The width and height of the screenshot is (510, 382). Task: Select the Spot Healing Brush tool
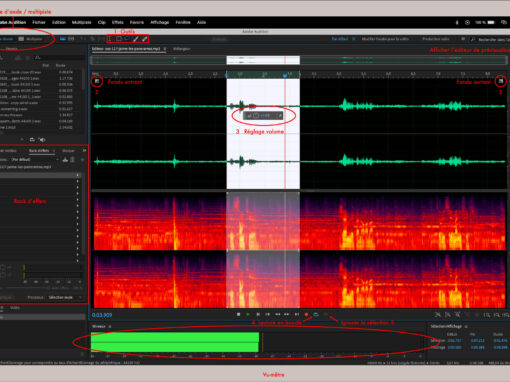pos(144,39)
